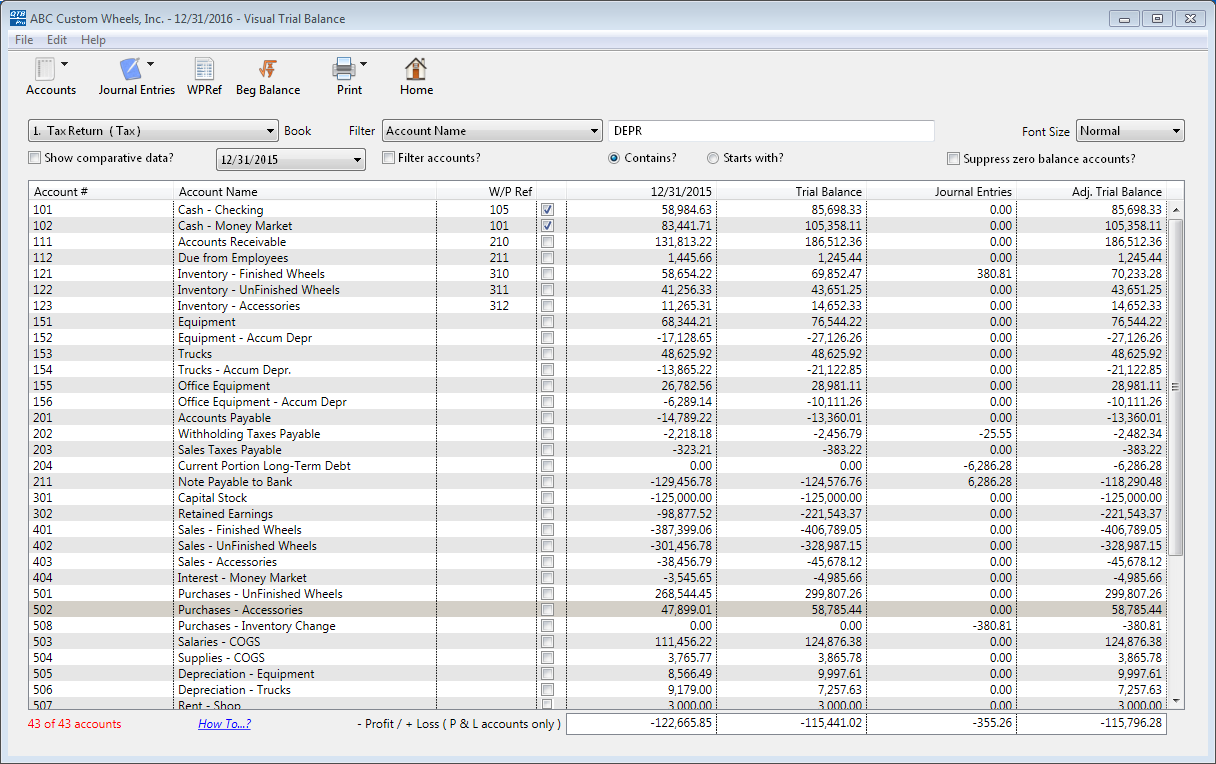Click the WPRef toolbar icon
Image resolution: width=1216 pixels, height=764 pixels.
tap(204, 69)
